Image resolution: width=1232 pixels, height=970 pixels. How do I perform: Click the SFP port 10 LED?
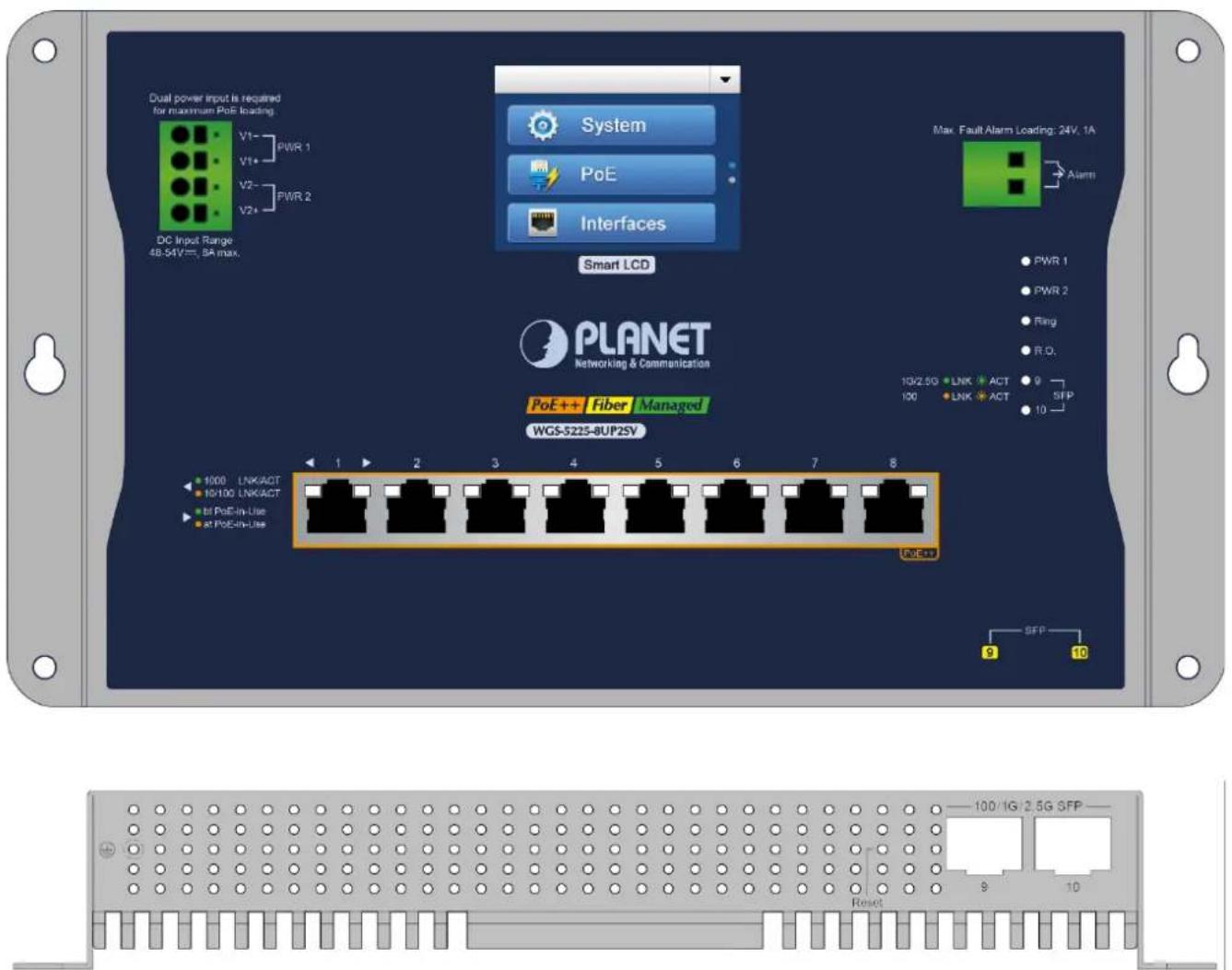[1026, 410]
